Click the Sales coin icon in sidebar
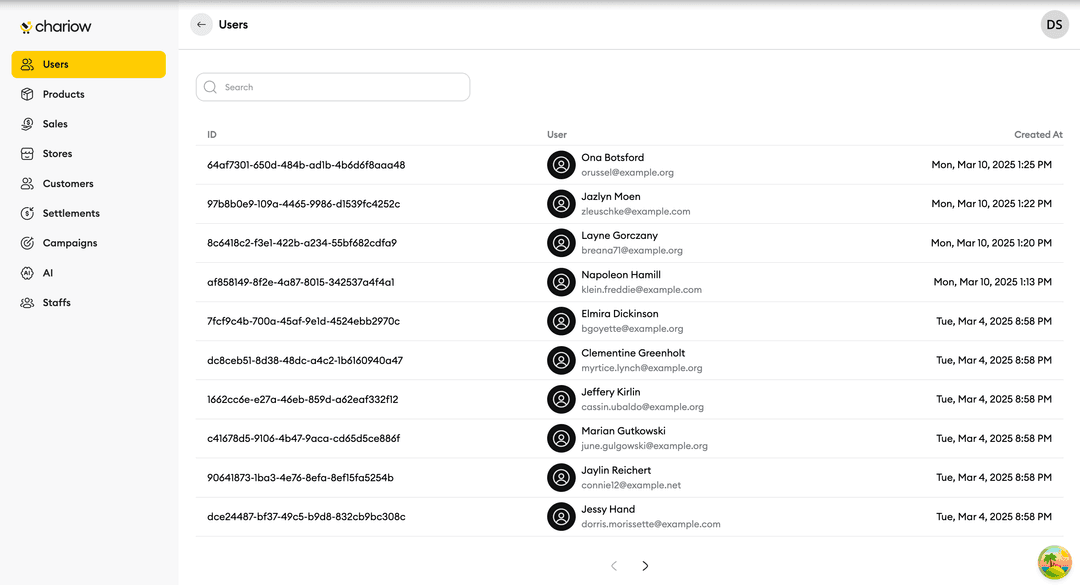The height and width of the screenshot is (585, 1080). coord(27,124)
